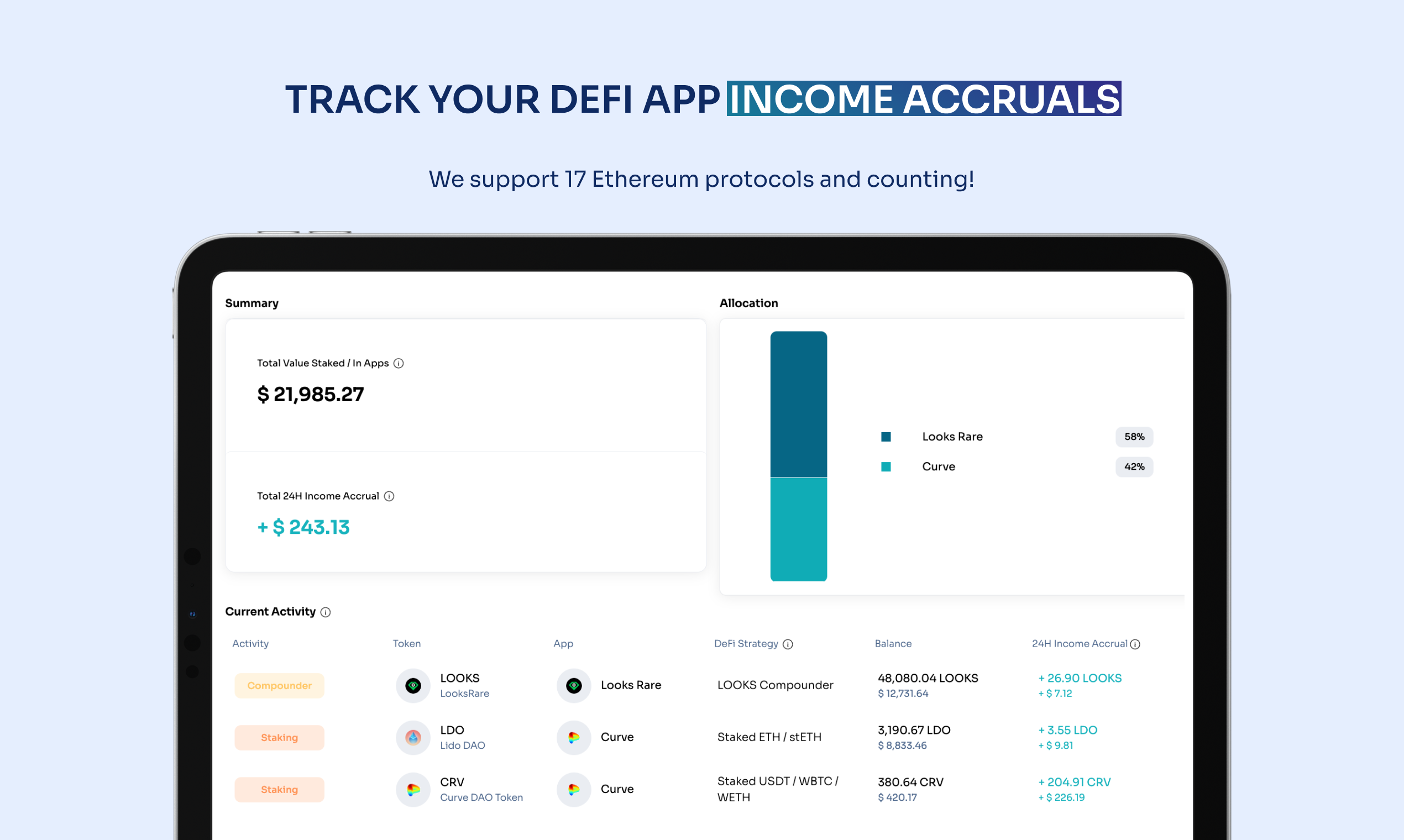Click LDO Lido DAO token icon

413,738
